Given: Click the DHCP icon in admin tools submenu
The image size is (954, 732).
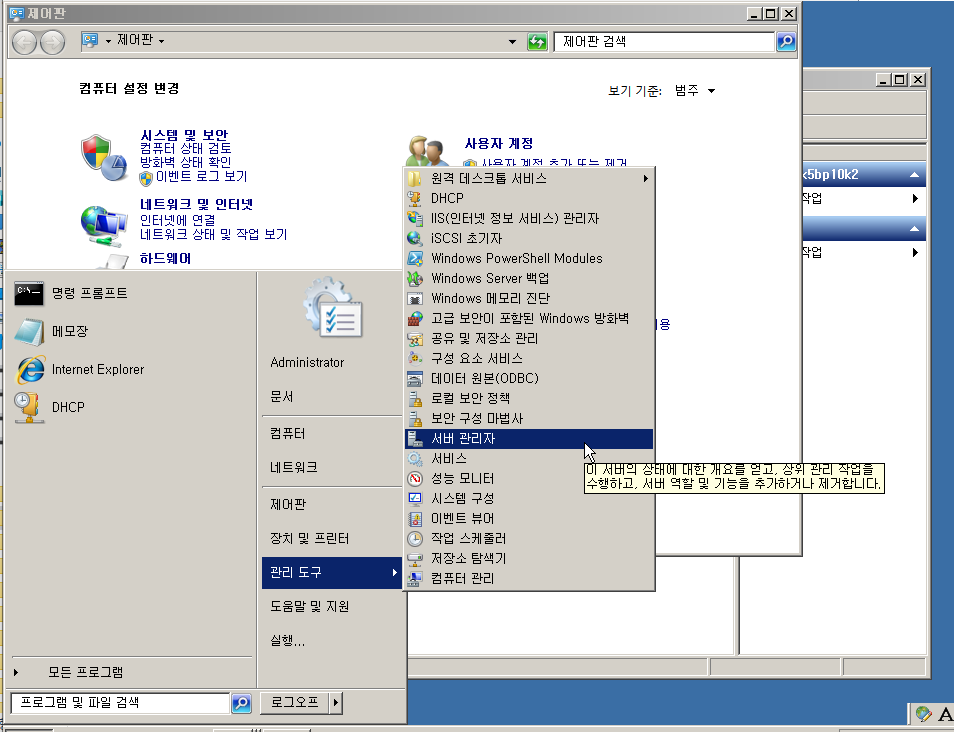Looking at the screenshot, I should coord(415,198).
